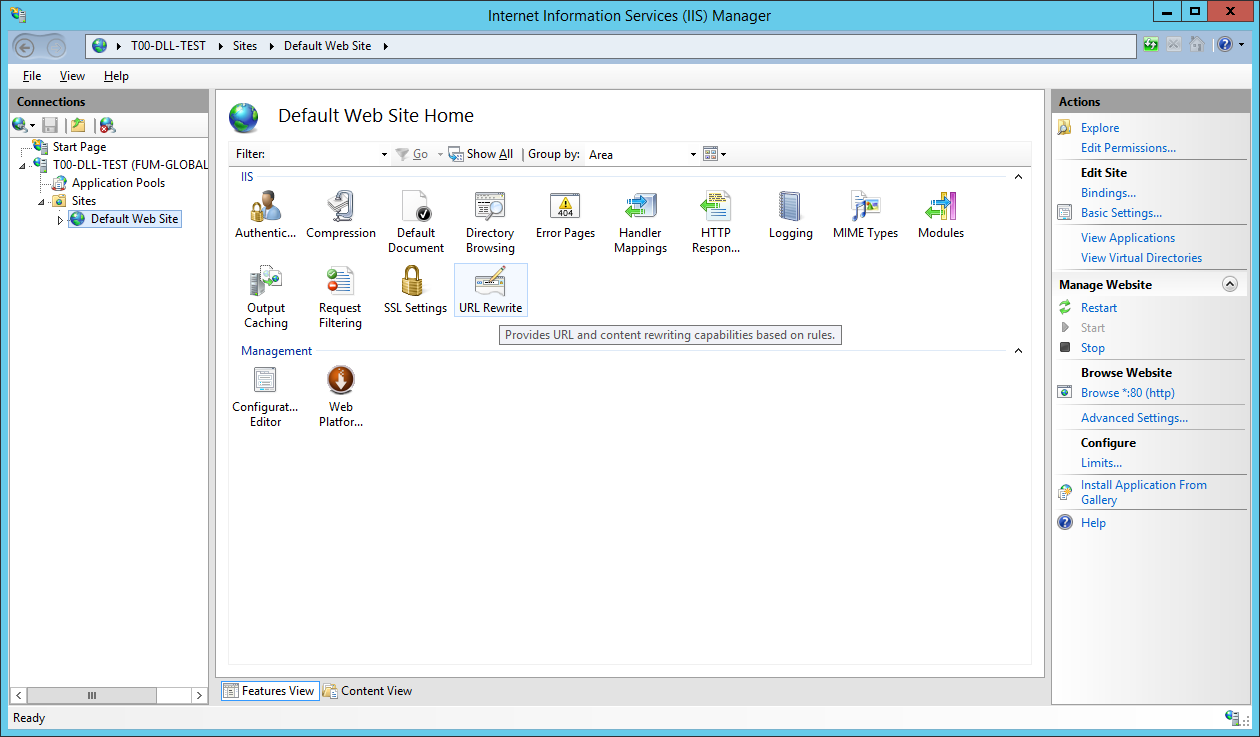Image resolution: width=1260 pixels, height=737 pixels.
Task: Open the Web Platform Installer icon
Action: coord(341,396)
